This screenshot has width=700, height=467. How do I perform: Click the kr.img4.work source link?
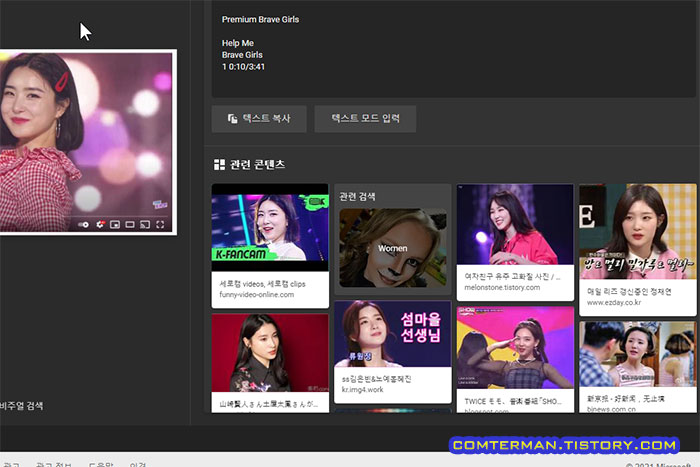362,390
